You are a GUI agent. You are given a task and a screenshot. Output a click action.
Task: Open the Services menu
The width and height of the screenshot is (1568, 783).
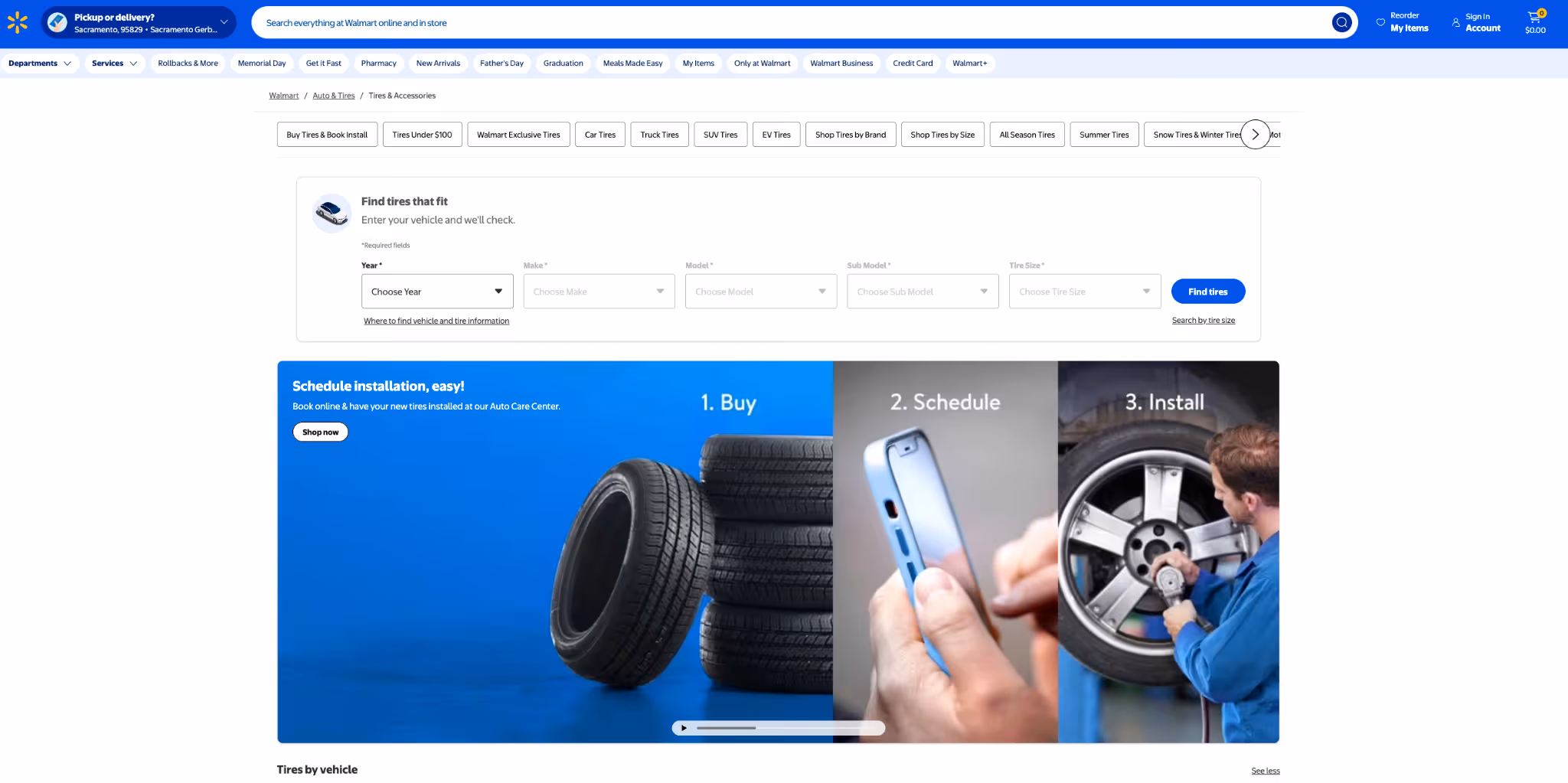(x=114, y=64)
